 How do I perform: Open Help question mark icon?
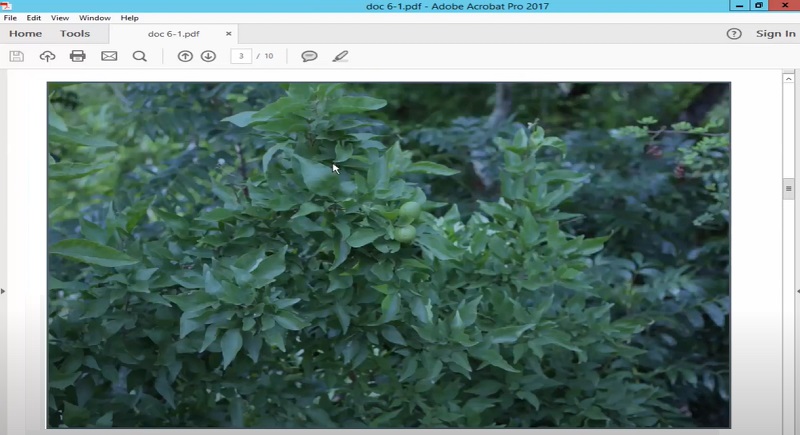pyautogui.click(x=734, y=34)
